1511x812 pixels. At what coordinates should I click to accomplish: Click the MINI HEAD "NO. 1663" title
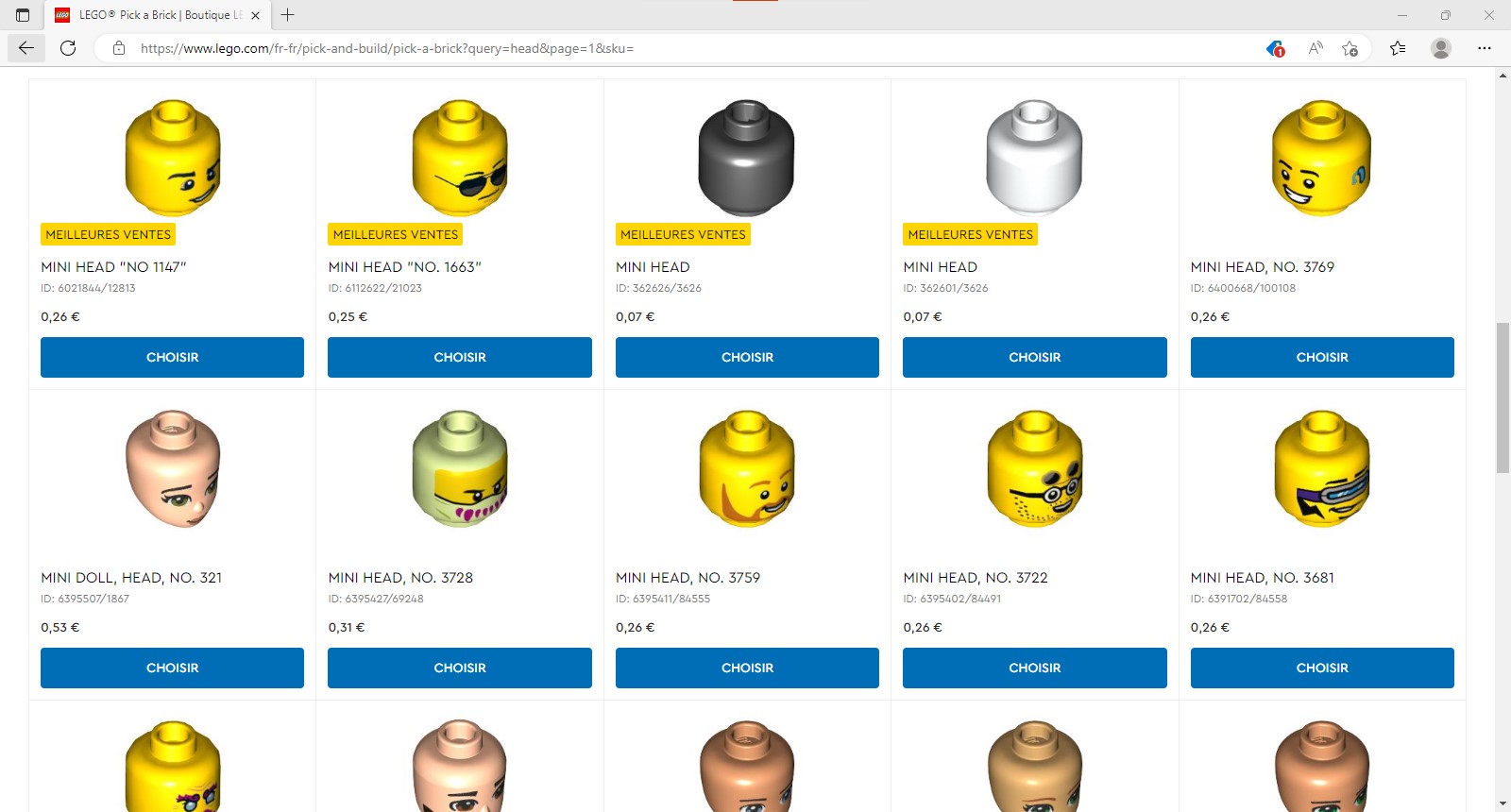coord(405,267)
